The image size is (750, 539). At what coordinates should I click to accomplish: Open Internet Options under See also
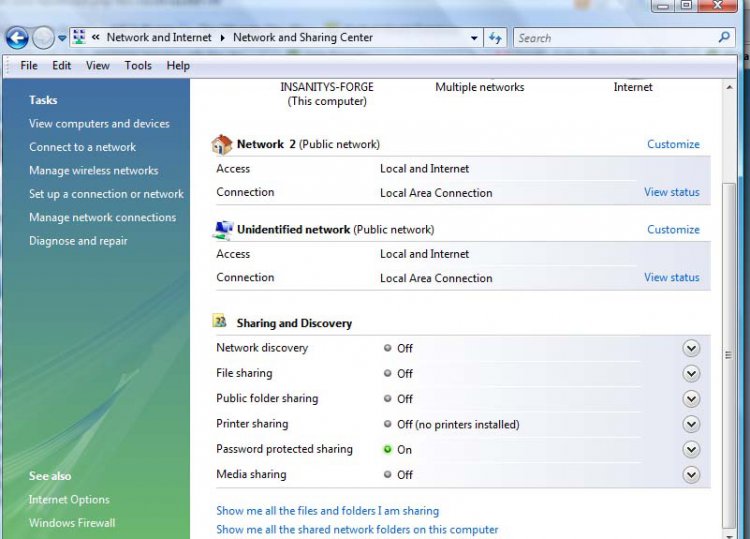coord(69,500)
